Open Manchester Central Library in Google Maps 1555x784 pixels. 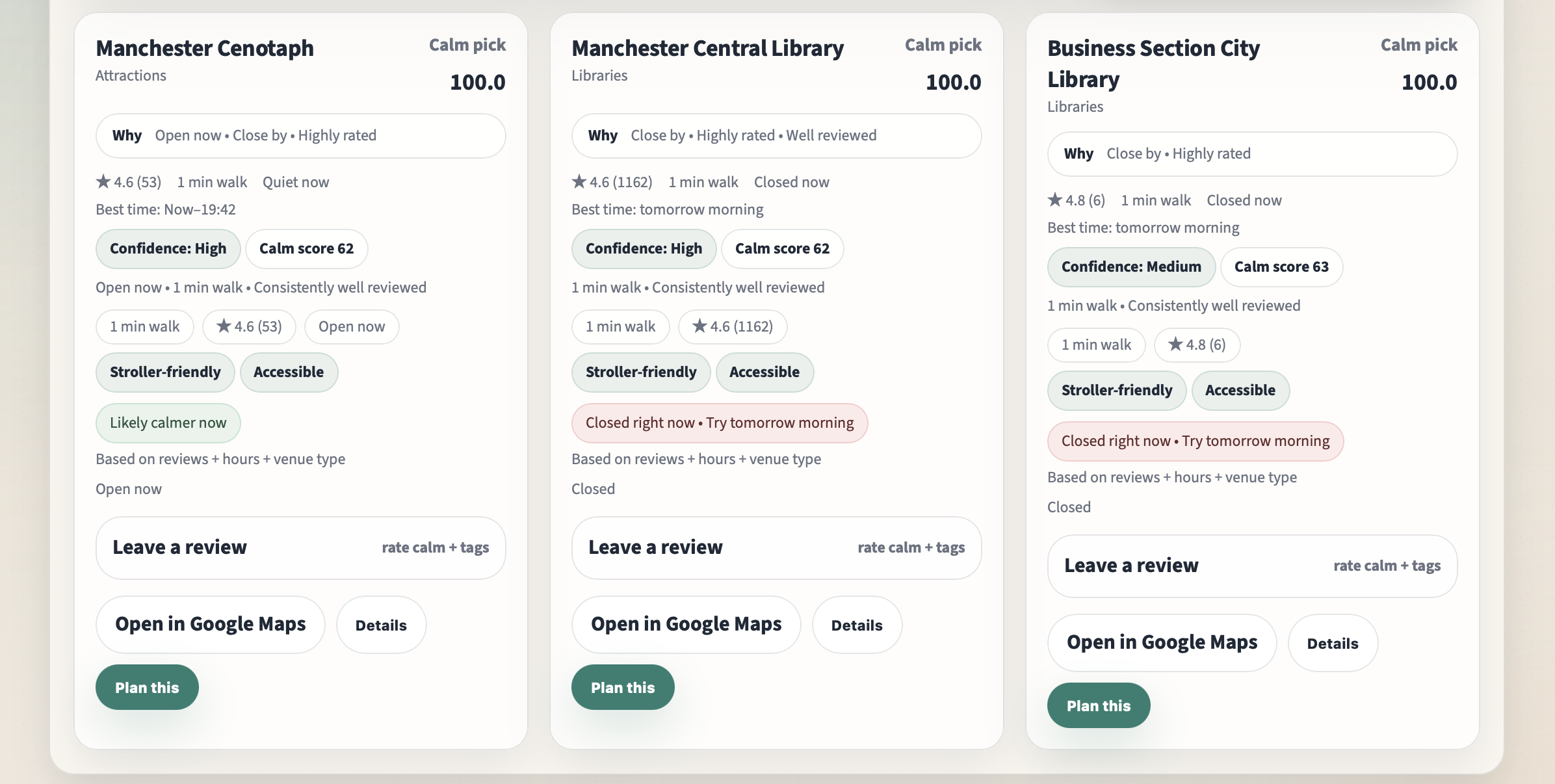click(686, 624)
